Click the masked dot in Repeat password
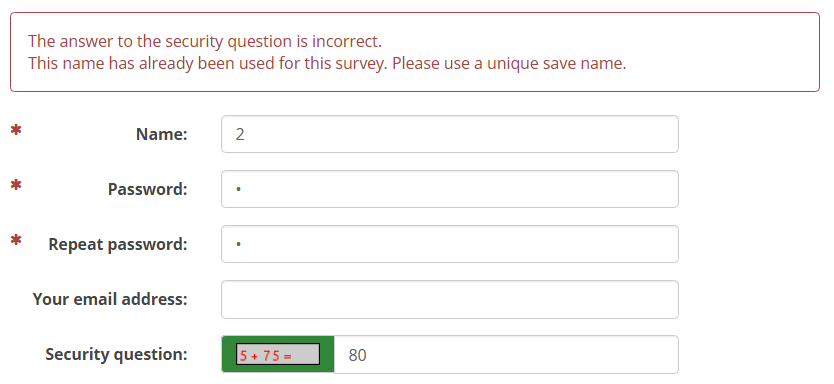This screenshot has height=384, width=834. pyautogui.click(x=239, y=244)
